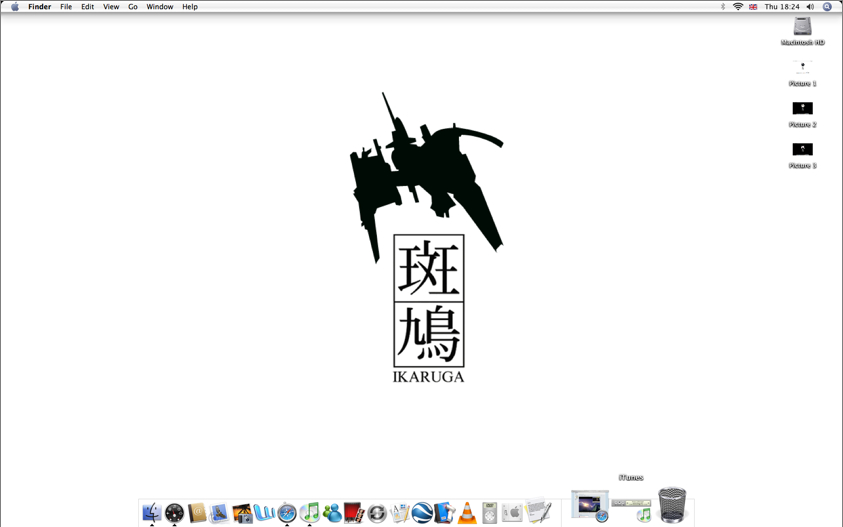Image resolution: width=843 pixels, height=527 pixels.
Task: Open the Apple menu
Action: click(x=15, y=6)
